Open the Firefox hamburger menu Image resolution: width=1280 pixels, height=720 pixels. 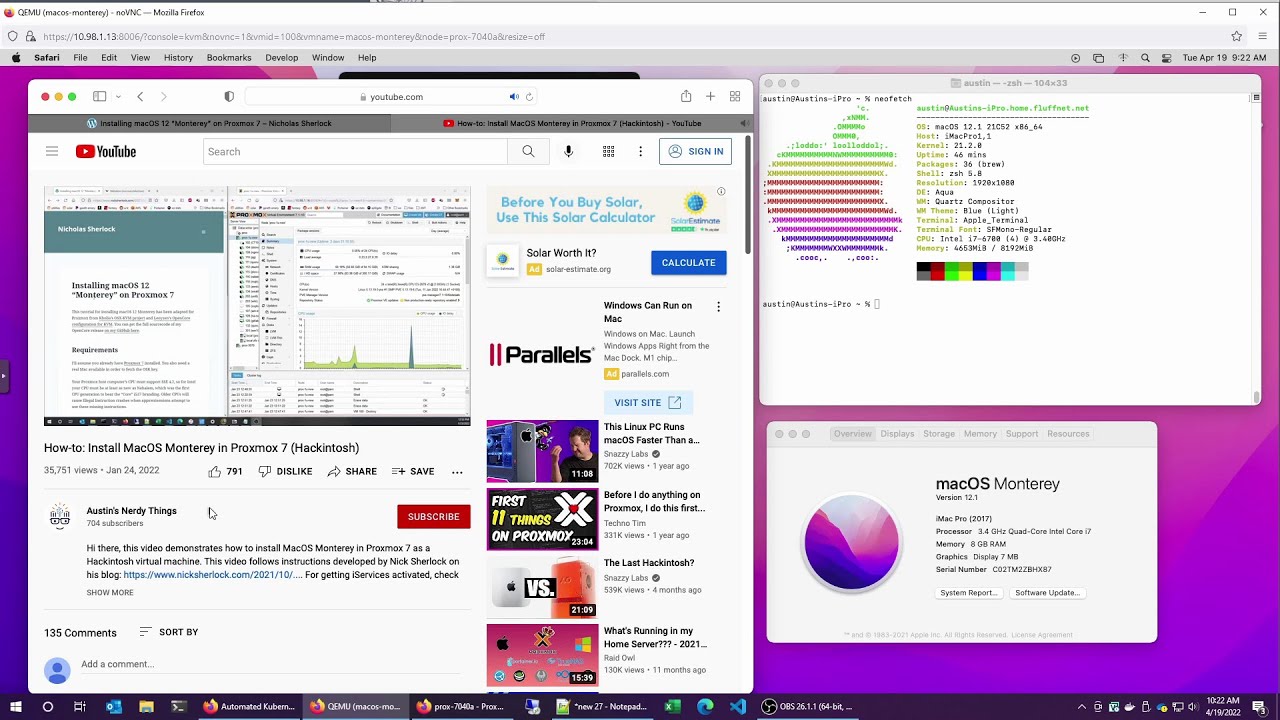coord(1263,36)
